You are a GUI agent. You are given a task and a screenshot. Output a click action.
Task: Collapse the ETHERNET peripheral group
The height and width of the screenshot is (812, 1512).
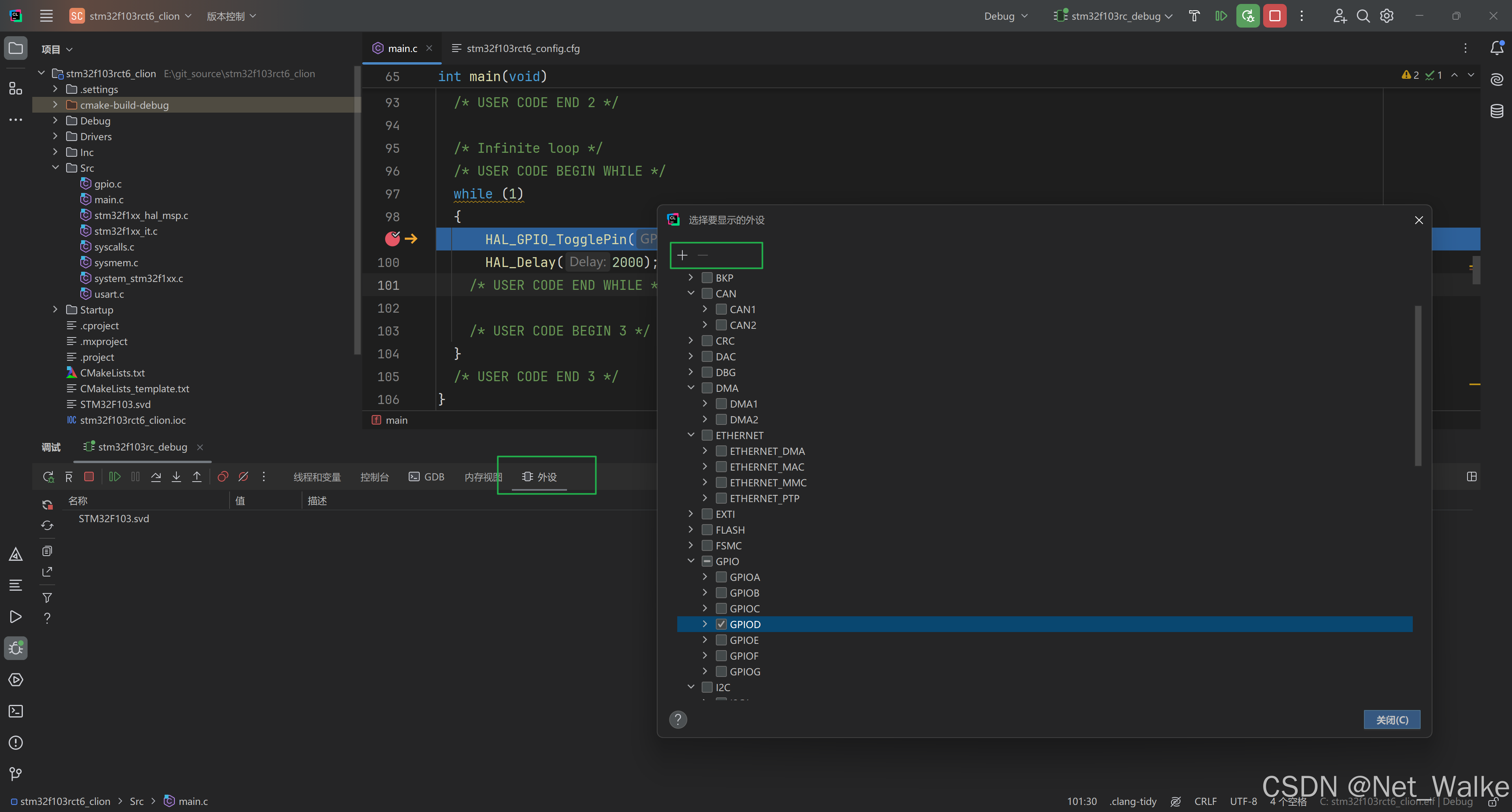pyautogui.click(x=691, y=435)
